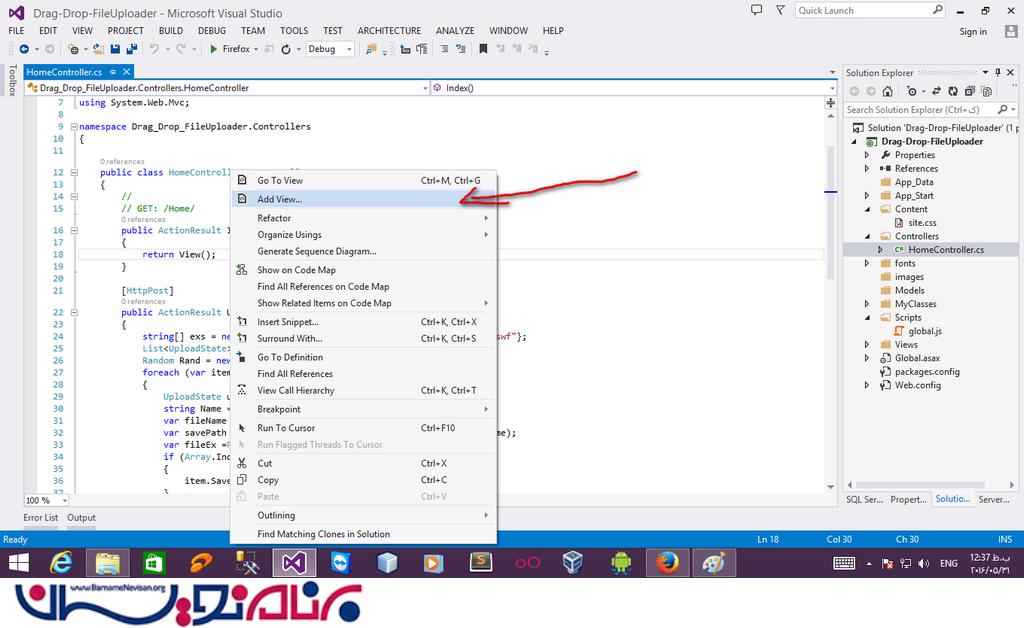
Task: Collapse the Controllers folder in the tree
Action: pos(868,236)
